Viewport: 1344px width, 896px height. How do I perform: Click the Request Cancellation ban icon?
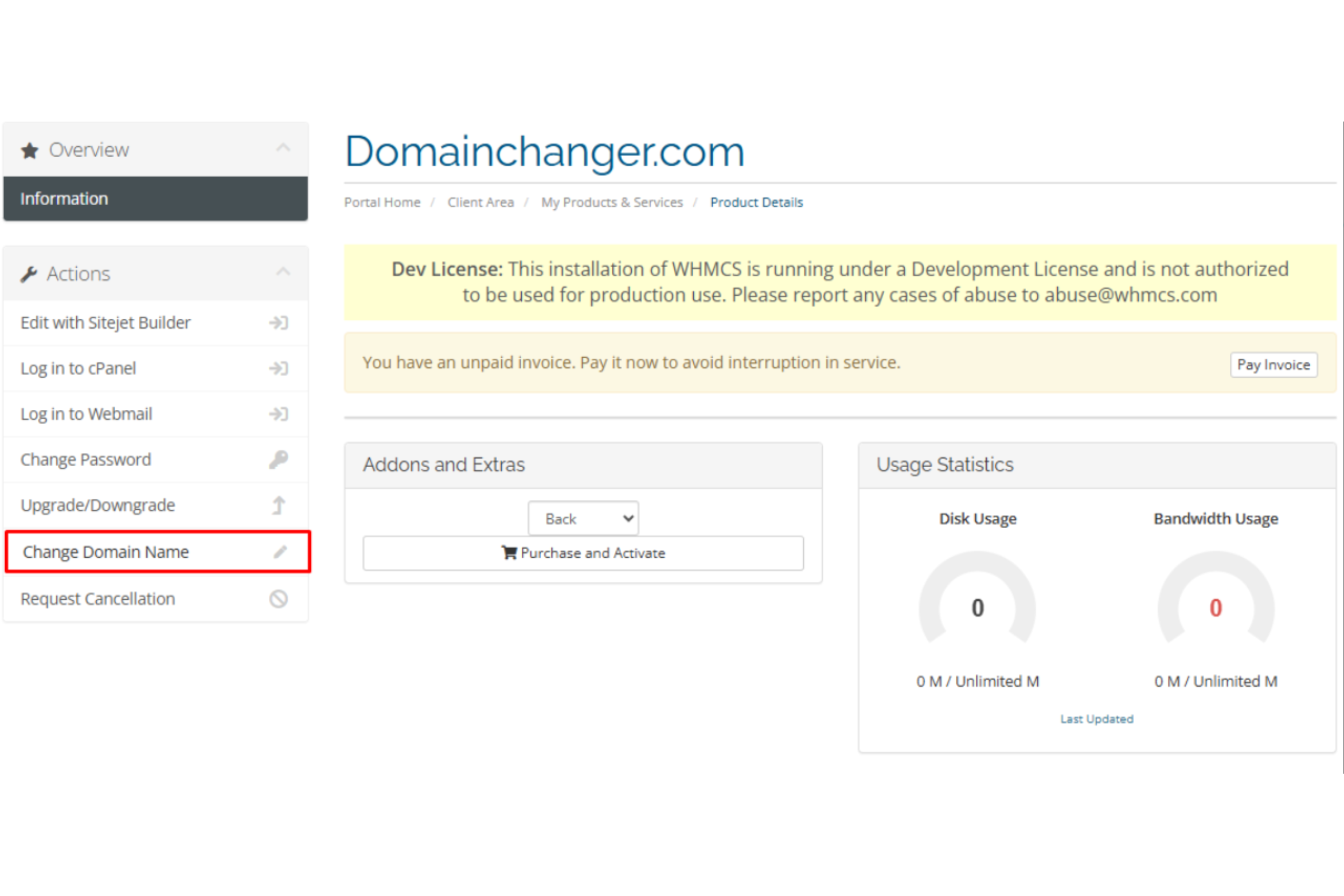[278, 599]
